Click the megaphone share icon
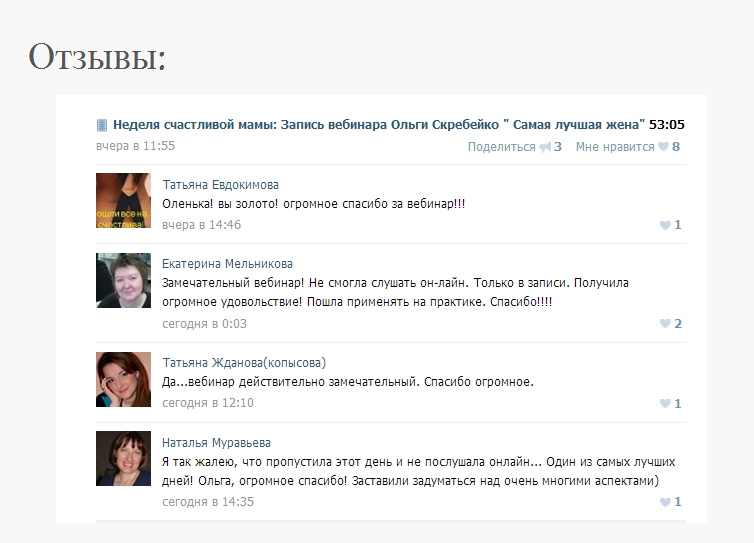This screenshot has width=754, height=543. click(545, 147)
